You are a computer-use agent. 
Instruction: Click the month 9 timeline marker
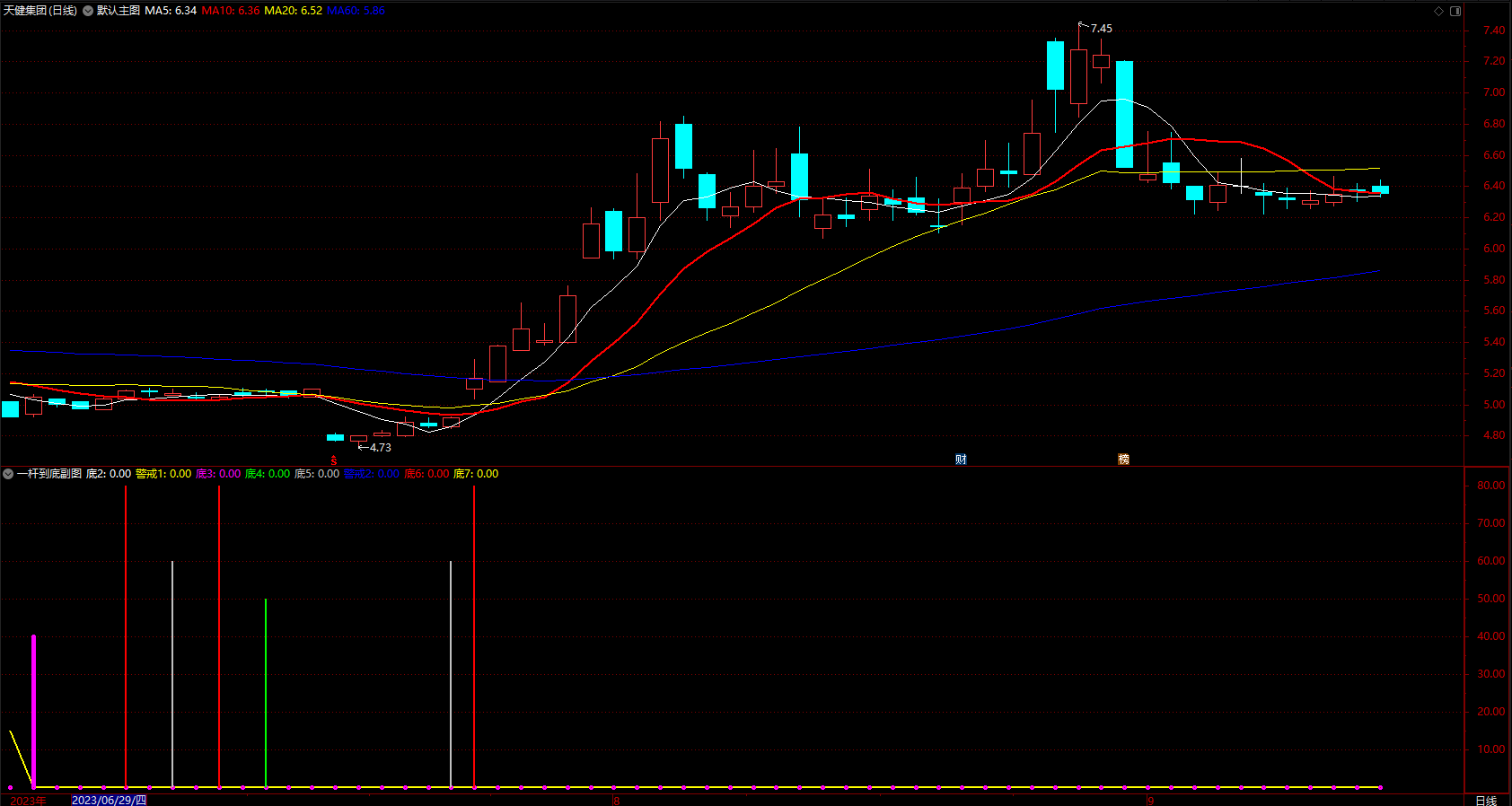coord(1150,801)
